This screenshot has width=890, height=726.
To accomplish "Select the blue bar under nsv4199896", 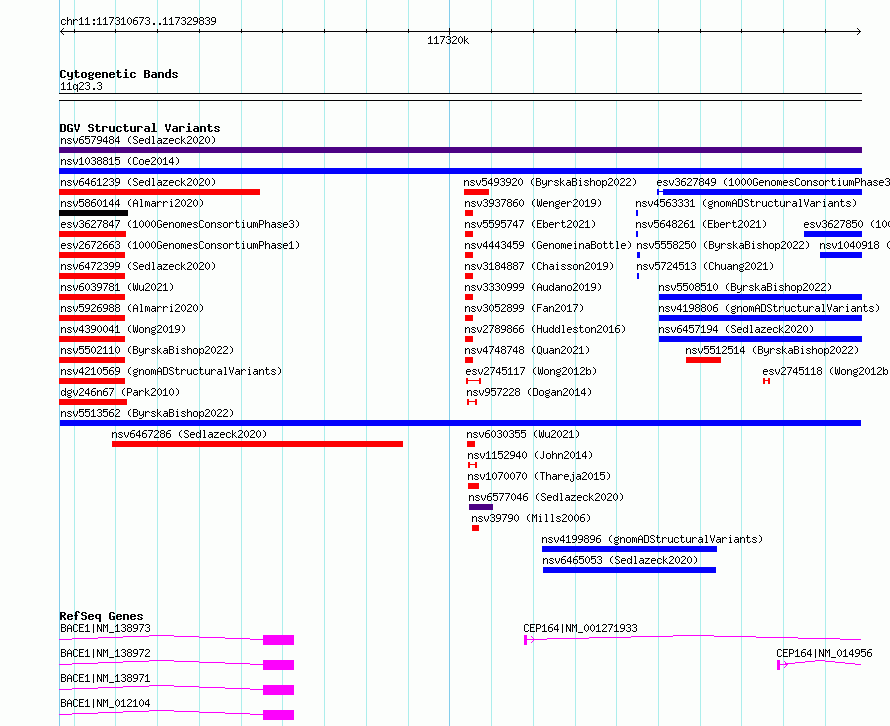I will [x=629, y=549].
